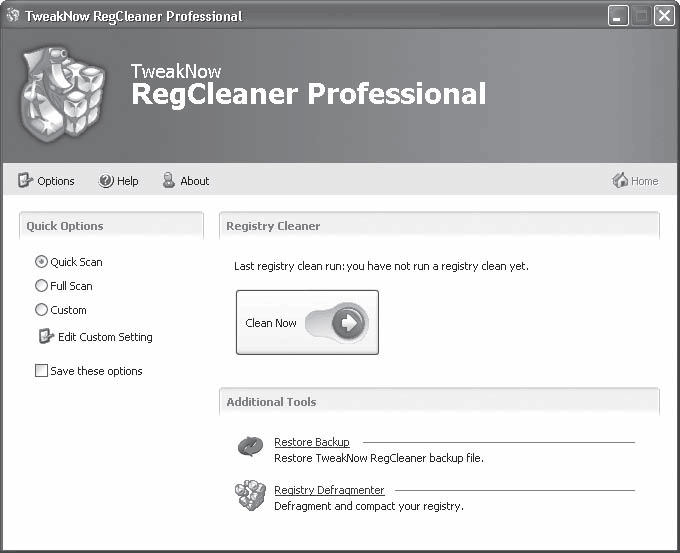Image resolution: width=680 pixels, height=553 pixels.
Task: Click the Help question mark icon
Action: click(x=106, y=180)
